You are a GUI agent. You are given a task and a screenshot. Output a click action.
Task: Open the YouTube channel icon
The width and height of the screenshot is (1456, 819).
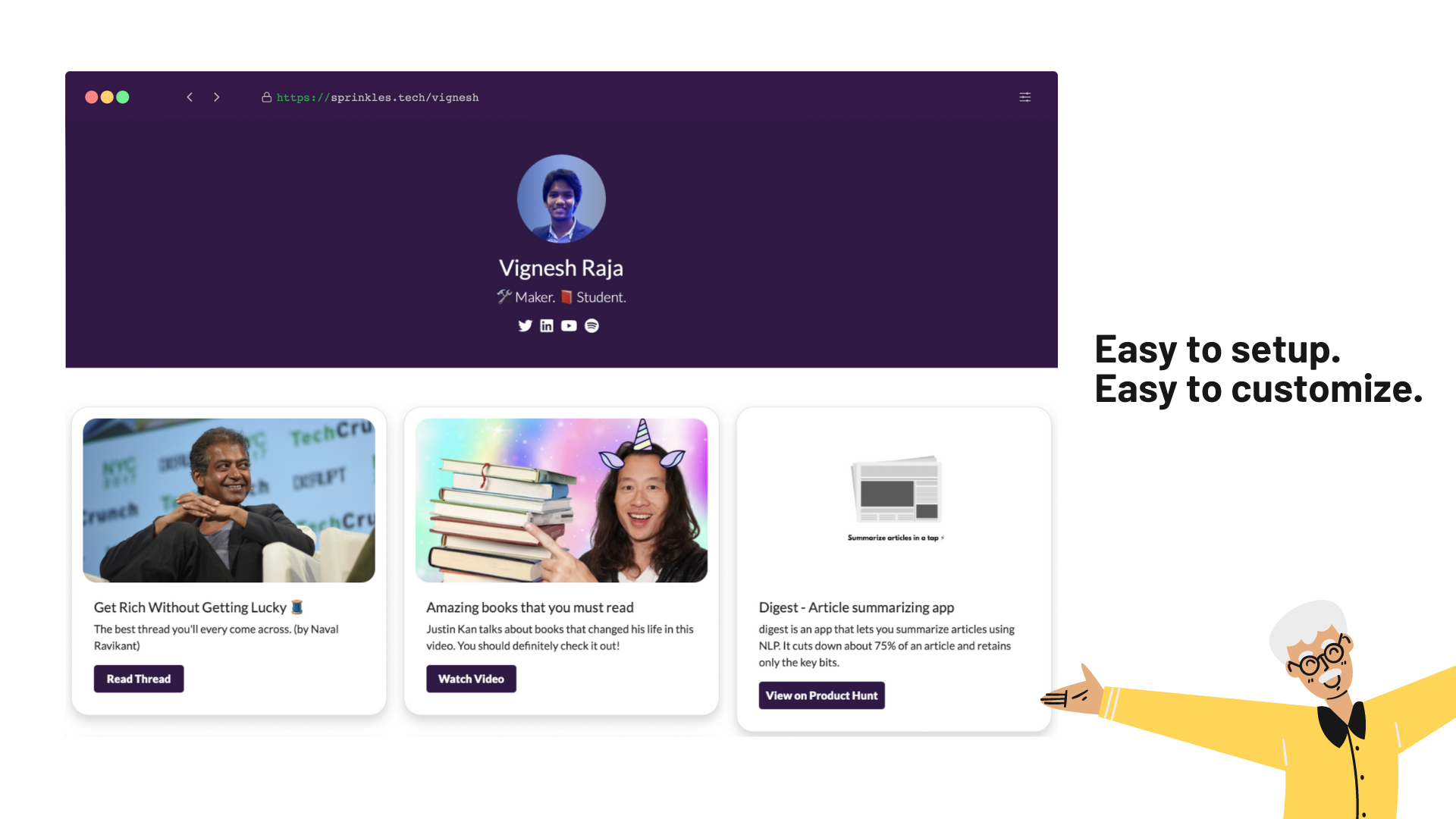coord(569,325)
